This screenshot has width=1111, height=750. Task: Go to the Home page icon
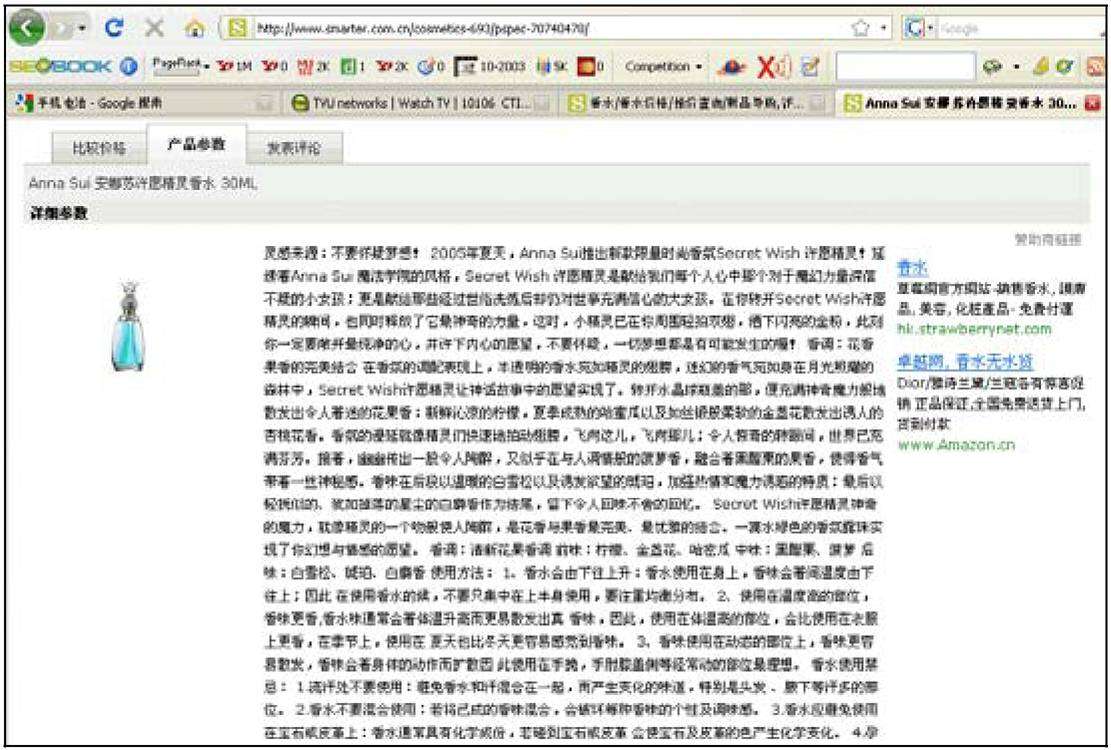(x=194, y=29)
